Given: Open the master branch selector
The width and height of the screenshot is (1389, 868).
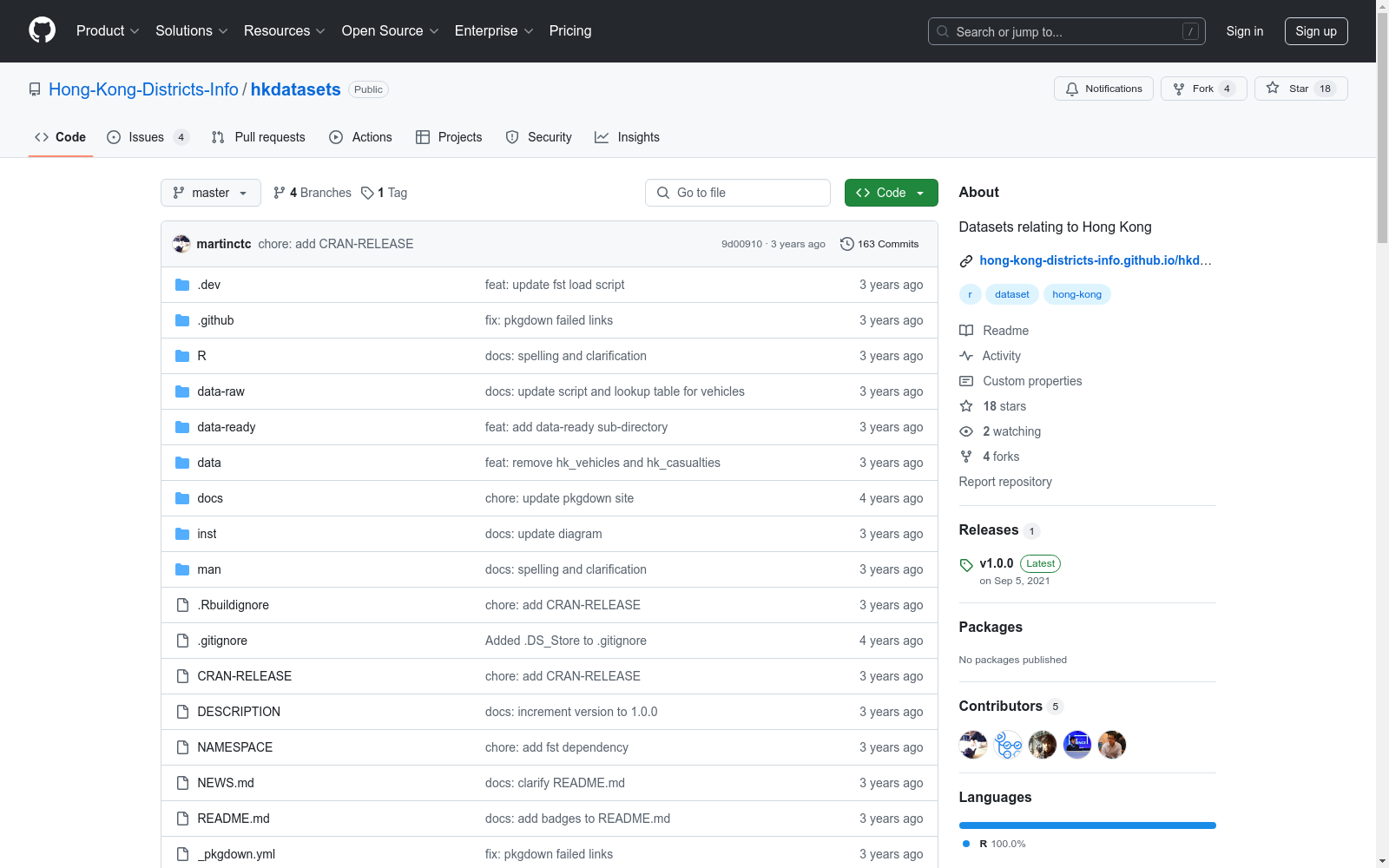Looking at the screenshot, I should pos(211,193).
